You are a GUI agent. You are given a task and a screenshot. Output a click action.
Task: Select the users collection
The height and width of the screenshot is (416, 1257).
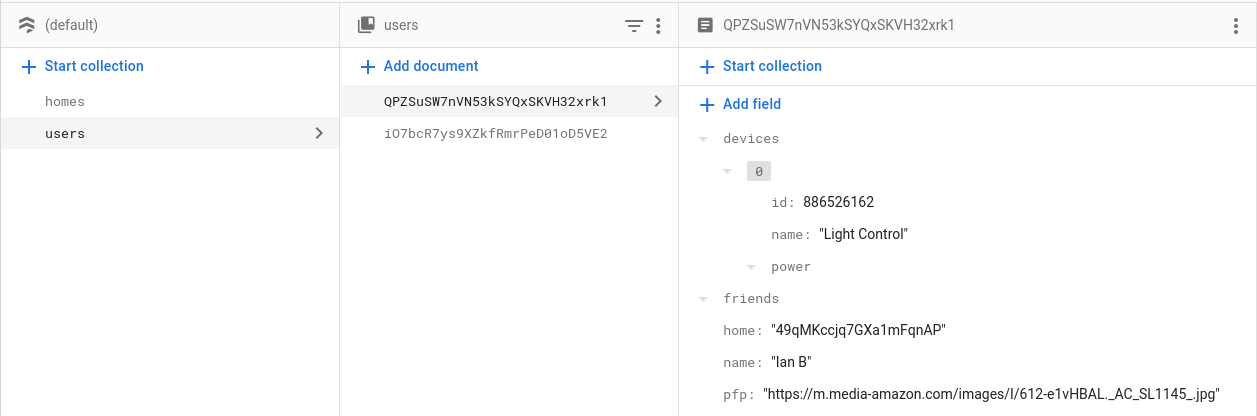pyautogui.click(x=65, y=133)
